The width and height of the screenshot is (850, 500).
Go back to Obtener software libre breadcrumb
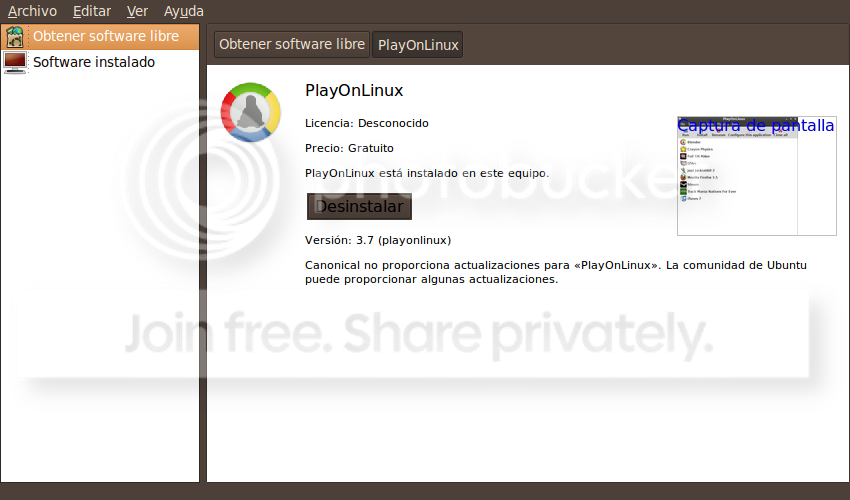point(292,44)
